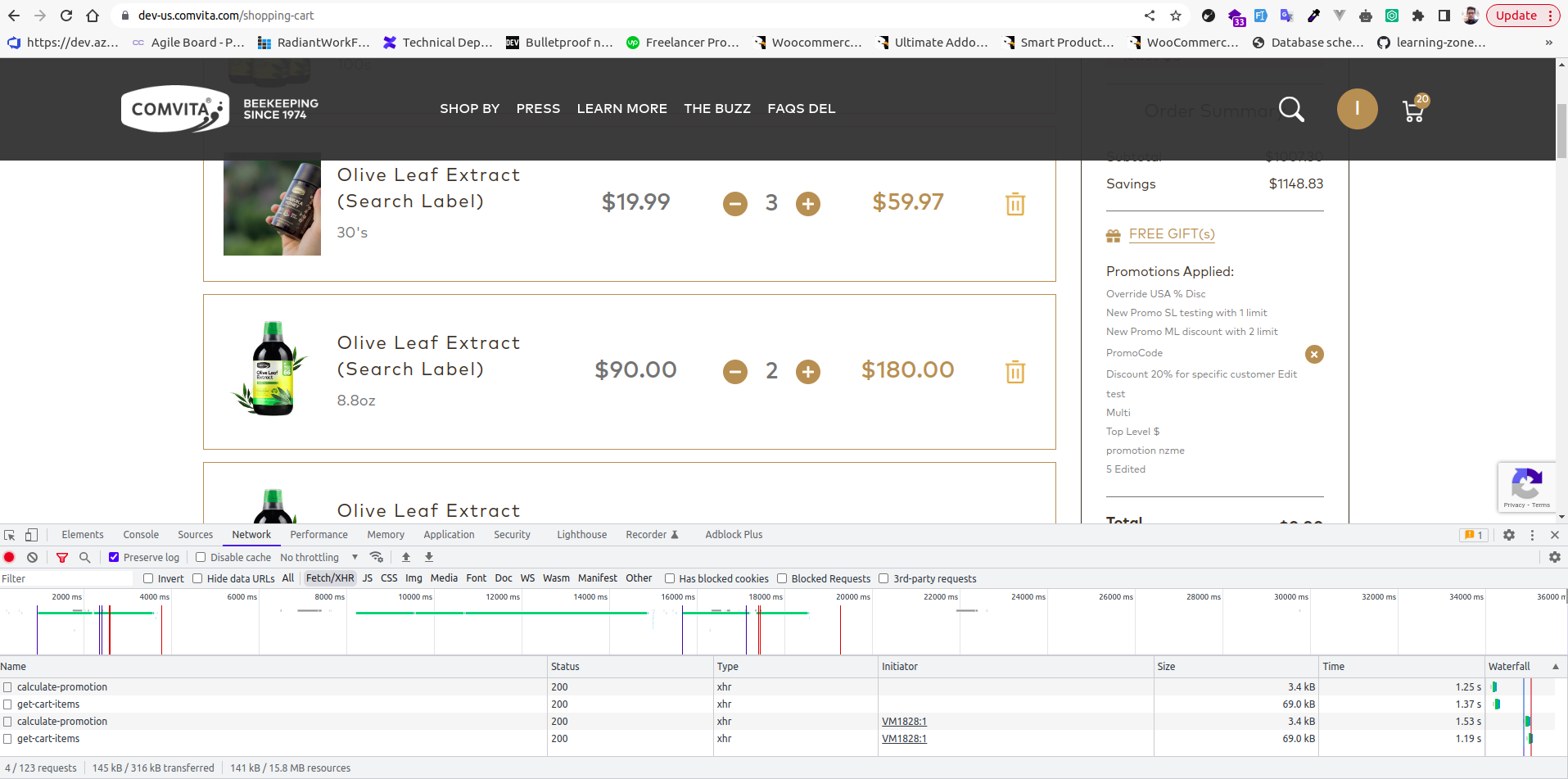1568x779 pixels.
Task: Increase quantity of $90.00 Olive Leaf Extract
Action: pyautogui.click(x=808, y=371)
